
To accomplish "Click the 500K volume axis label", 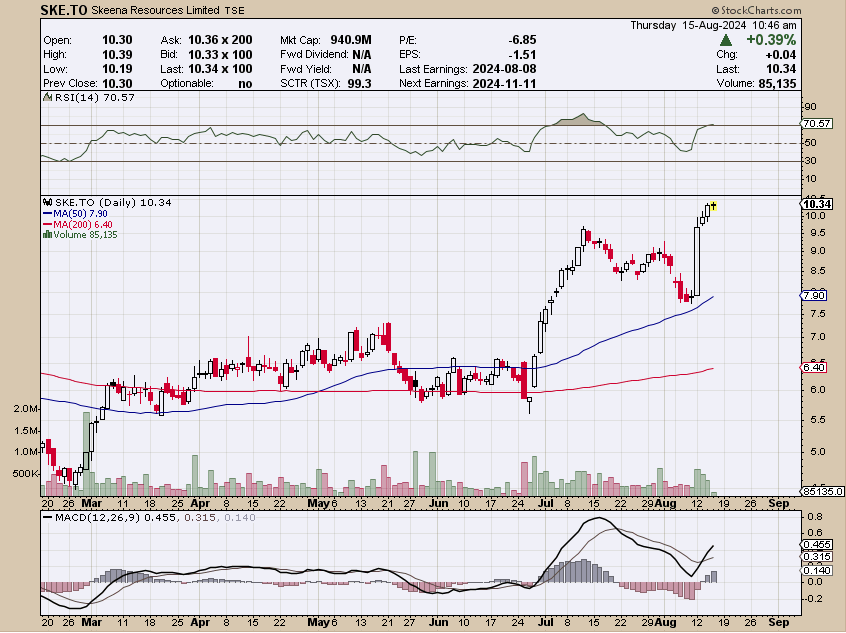I will coord(25,474).
